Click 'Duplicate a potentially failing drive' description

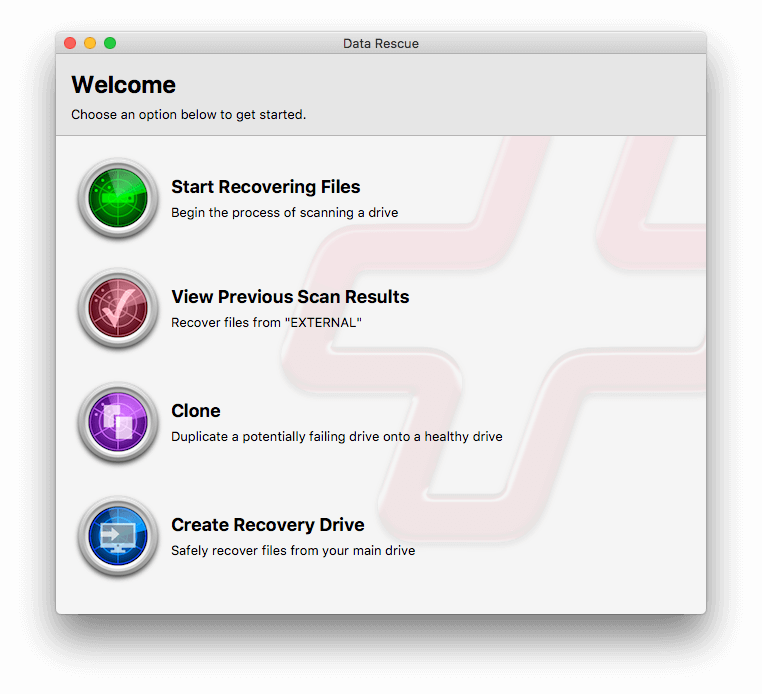(336, 436)
